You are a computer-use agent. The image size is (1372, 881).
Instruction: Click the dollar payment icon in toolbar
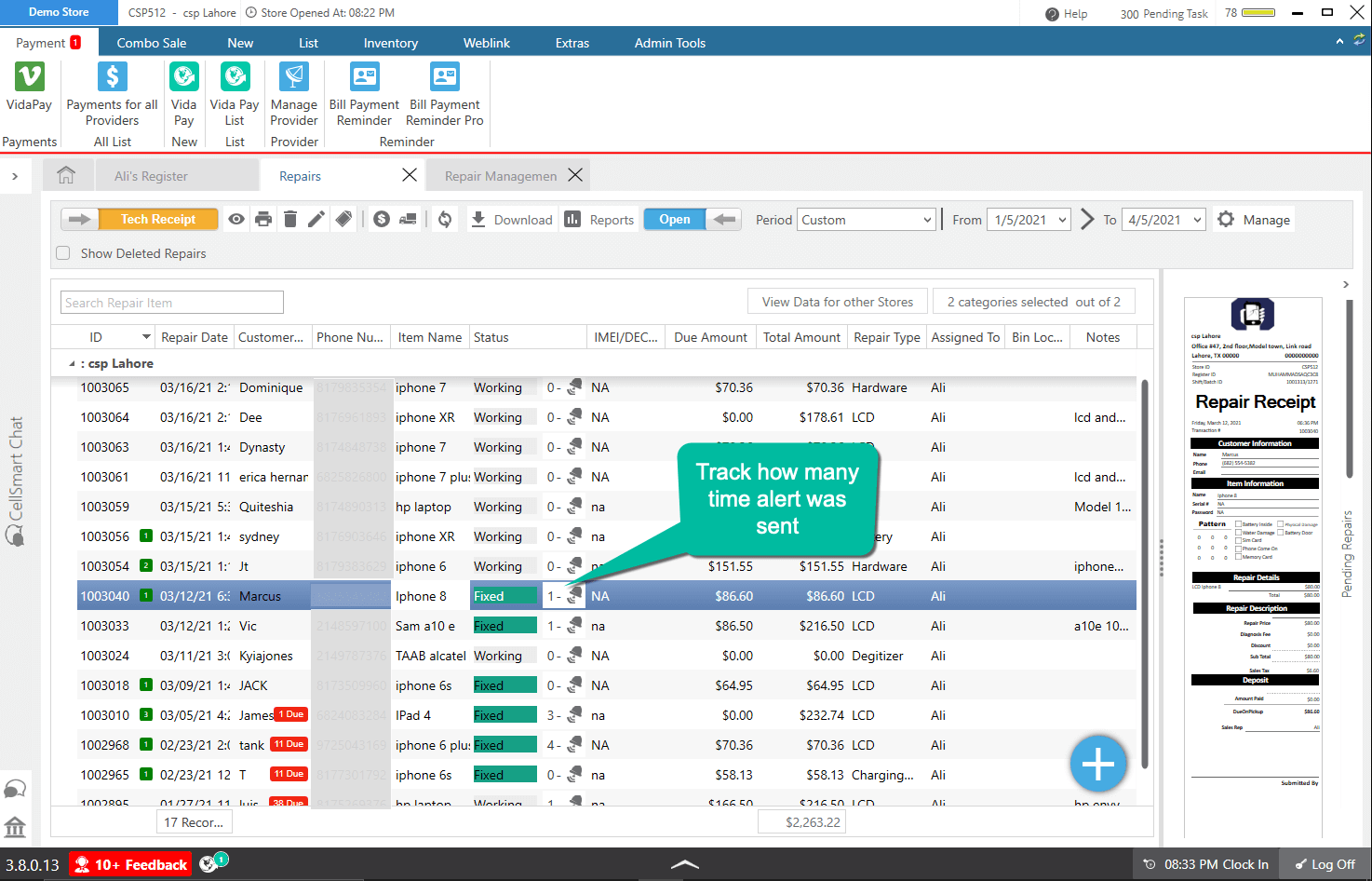coord(382,220)
